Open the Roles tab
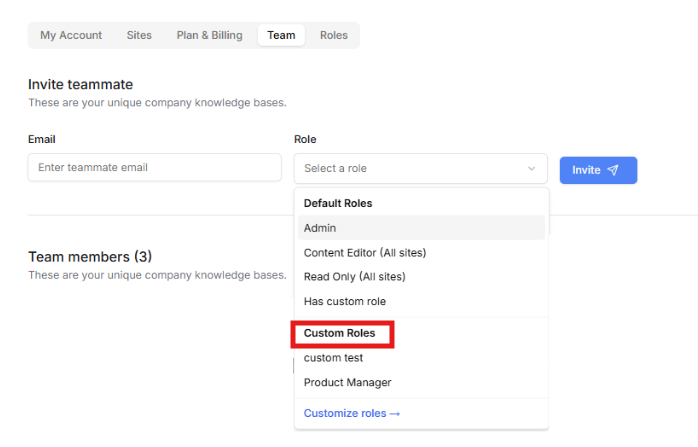 (x=334, y=35)
